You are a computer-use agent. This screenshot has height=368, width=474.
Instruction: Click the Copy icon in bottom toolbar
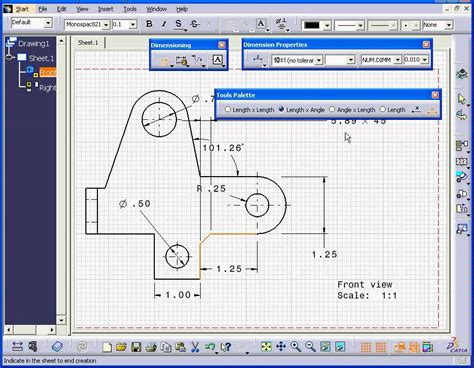point(166,347)
